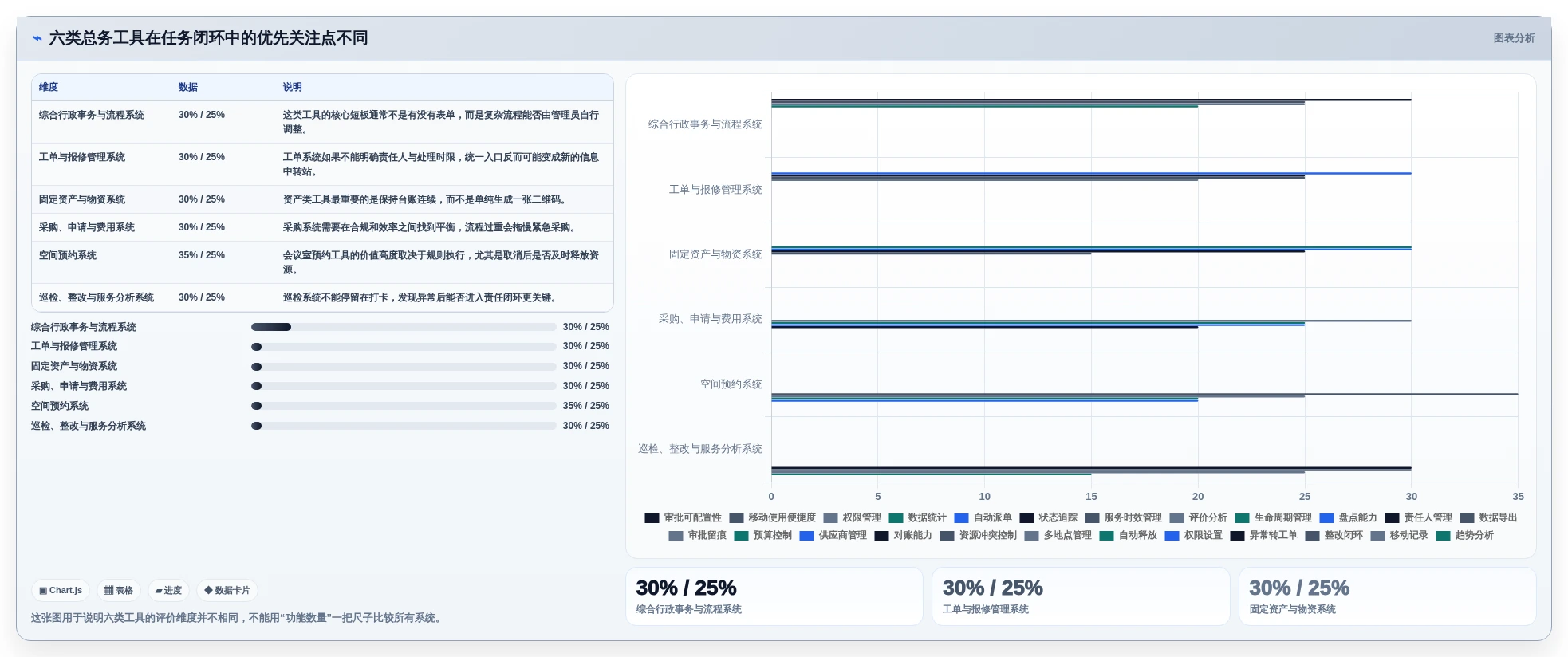This screenshot has width=1568, height=657.
Task: Select the 固定资产与物资系统 table row name
Action: tap(82, 199)
